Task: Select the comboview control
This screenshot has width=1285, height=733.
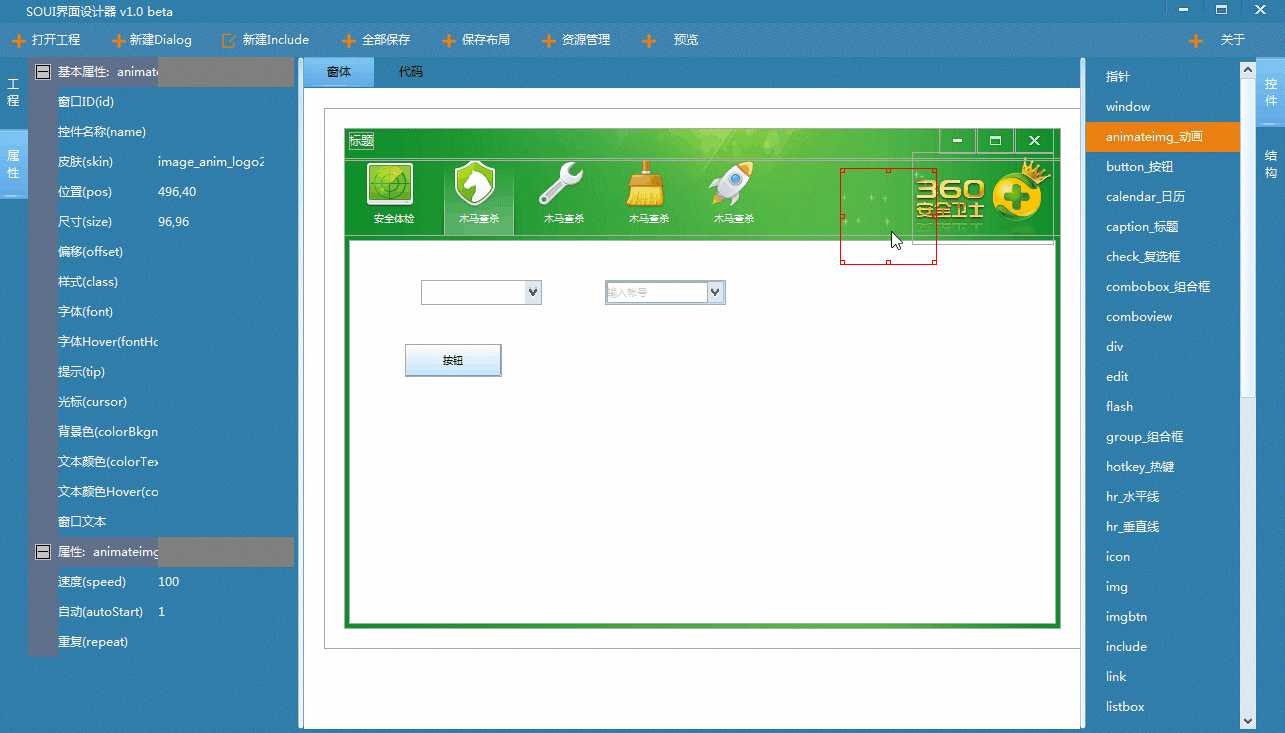Action: coord(1162,317)
